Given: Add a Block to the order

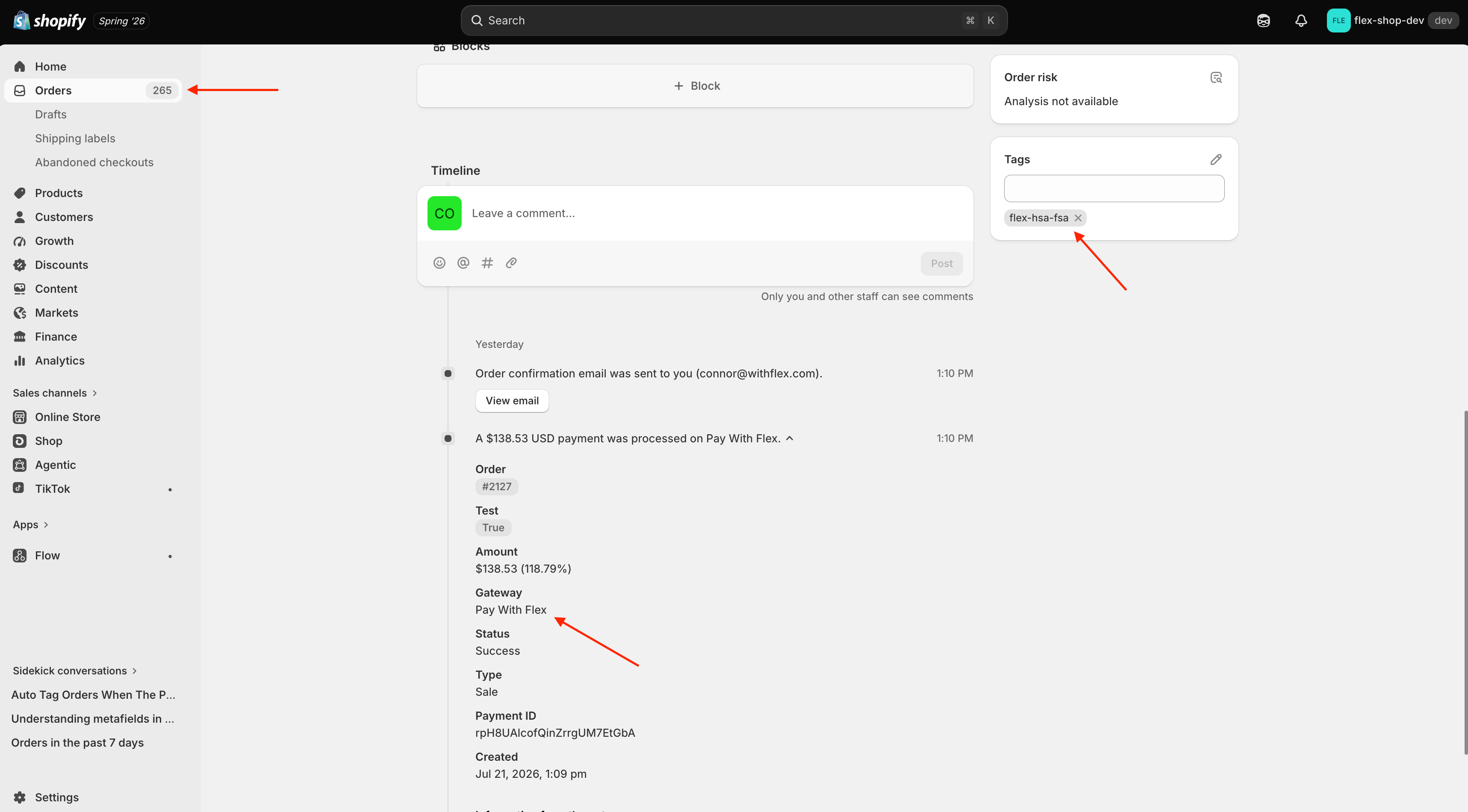Looking at the screenshot, I should [695, 86].
